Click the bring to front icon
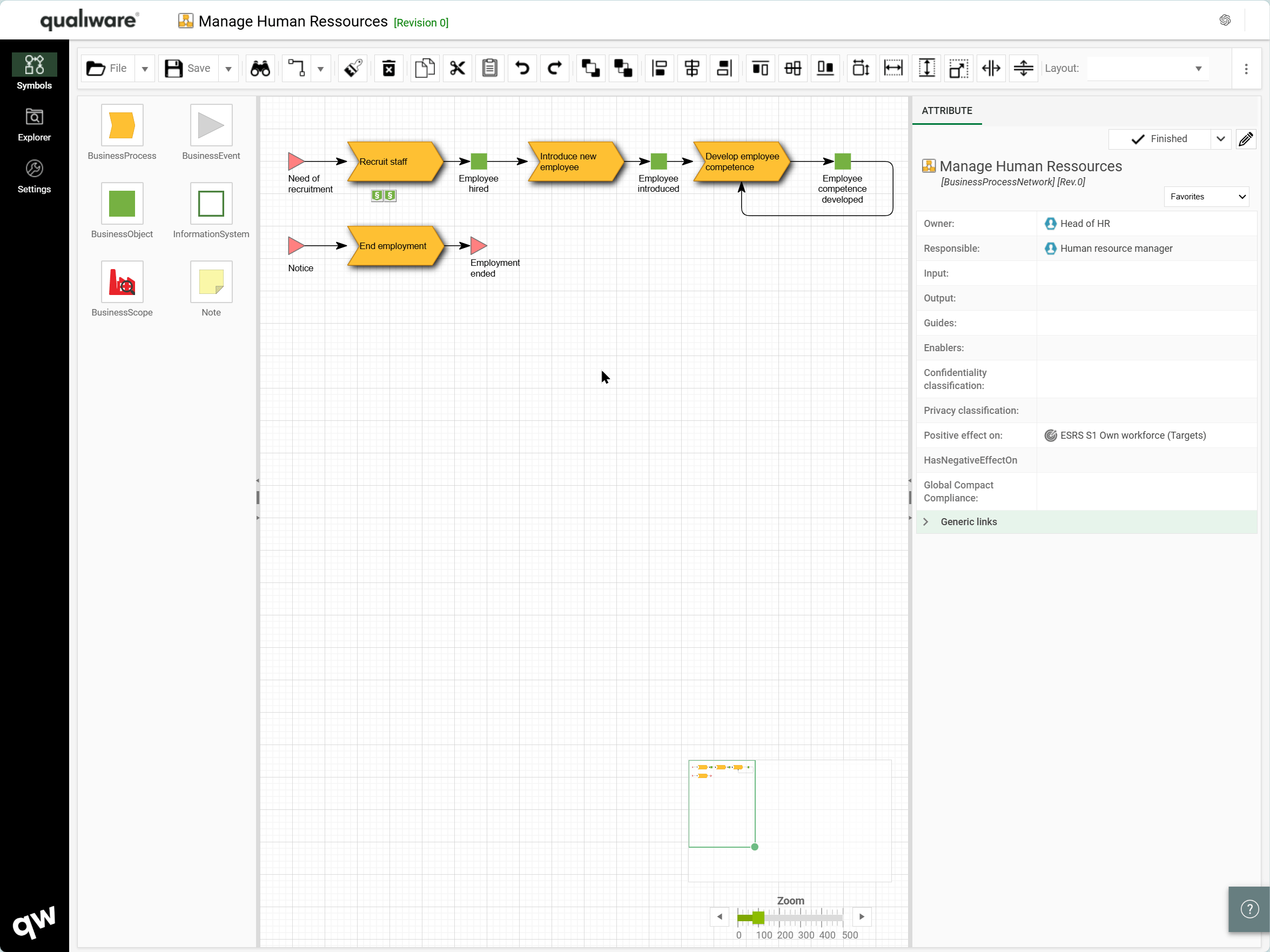The width and height of the screenshot is (1270, 952). (591, 68)
